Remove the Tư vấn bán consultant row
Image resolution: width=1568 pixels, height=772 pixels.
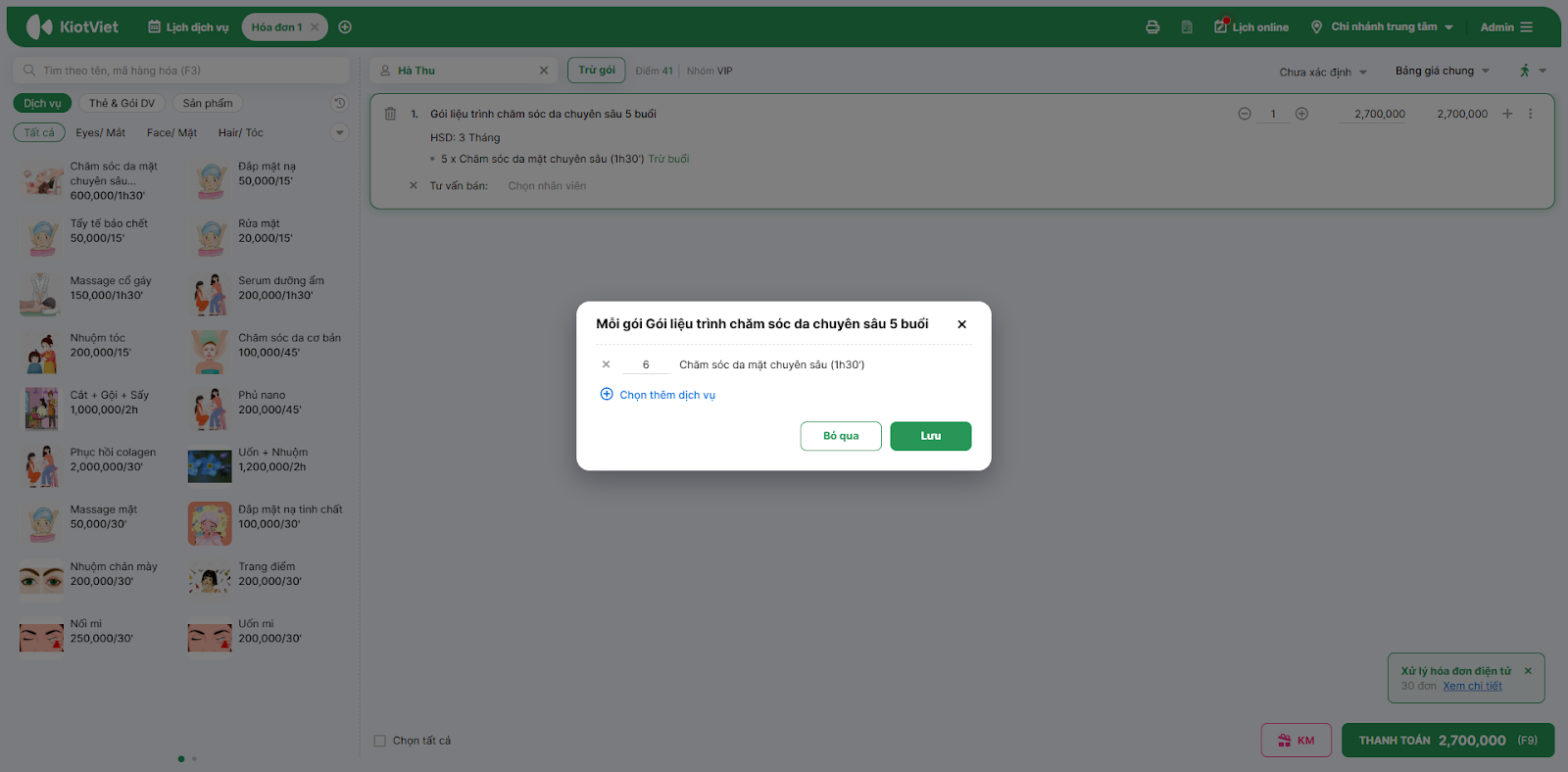tap(413, 186)
